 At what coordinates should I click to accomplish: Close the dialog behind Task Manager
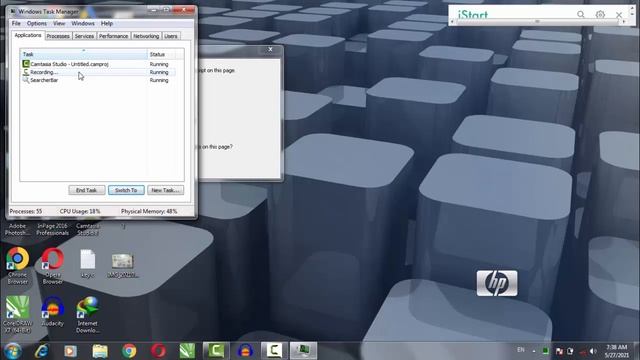270,49
